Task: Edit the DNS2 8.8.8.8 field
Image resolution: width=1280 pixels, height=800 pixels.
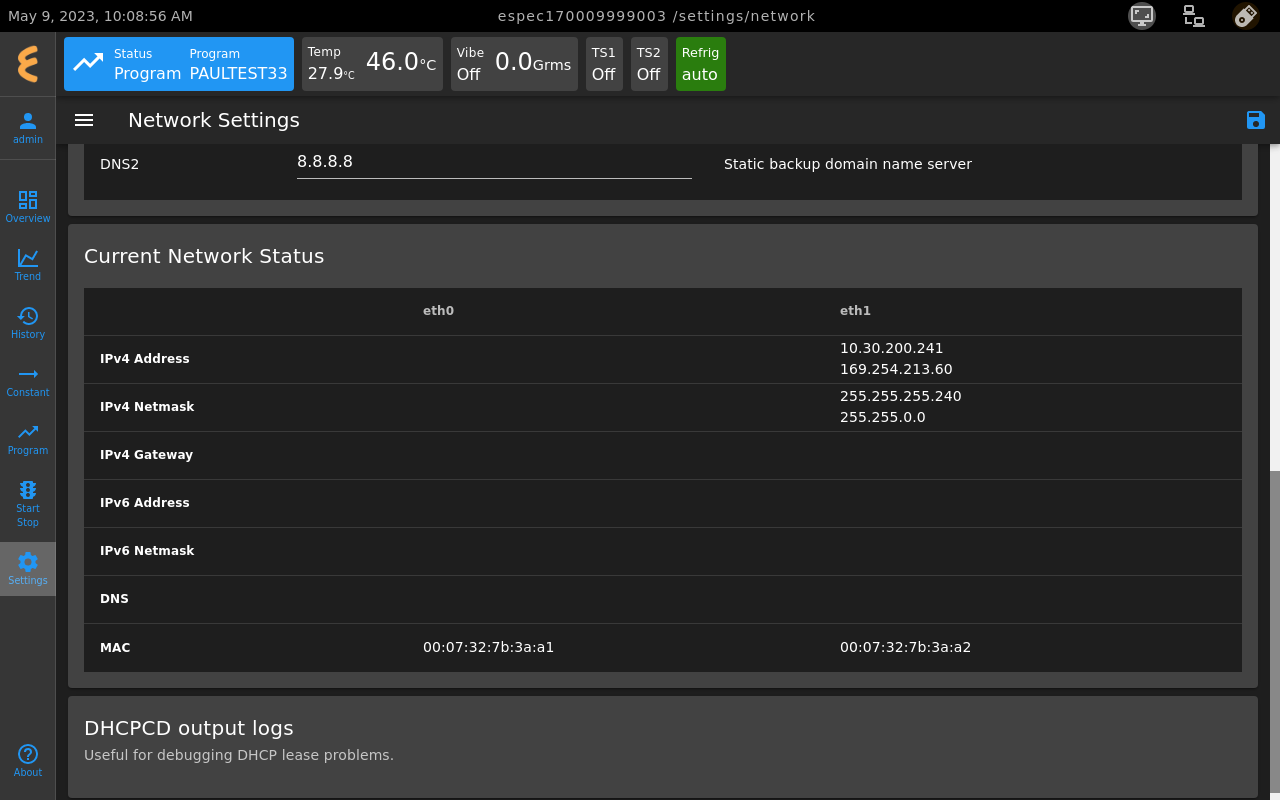Action: tap(494, 162)
